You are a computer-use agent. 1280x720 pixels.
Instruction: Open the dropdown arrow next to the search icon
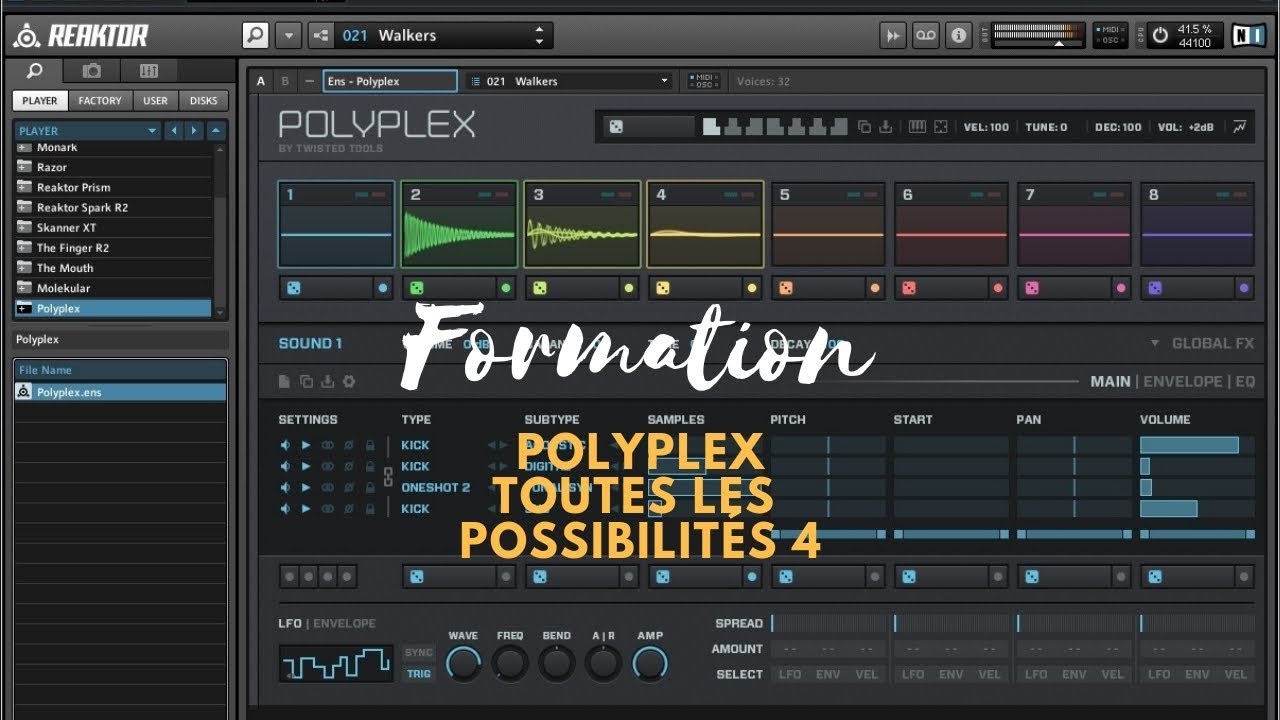pyautogui.click(x=288, y=35)
